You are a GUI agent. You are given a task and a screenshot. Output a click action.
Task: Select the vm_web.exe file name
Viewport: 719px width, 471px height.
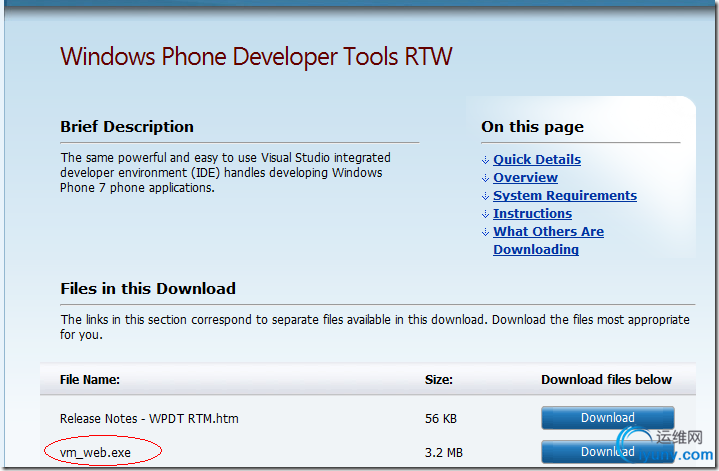pyautogui.click(x=95, y=453)
